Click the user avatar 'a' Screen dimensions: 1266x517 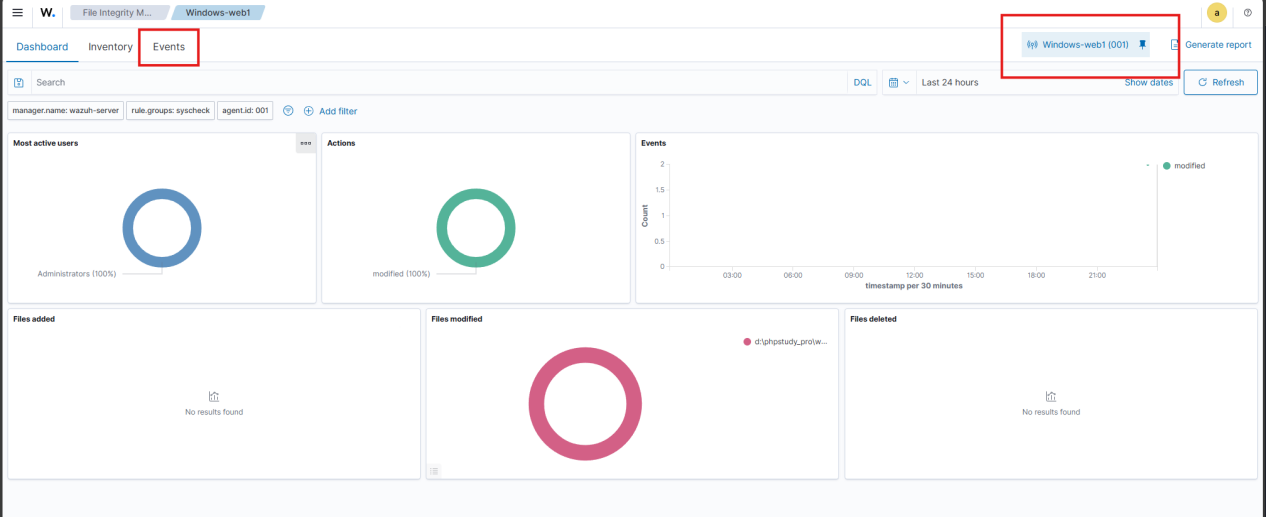coord(1216,13)
